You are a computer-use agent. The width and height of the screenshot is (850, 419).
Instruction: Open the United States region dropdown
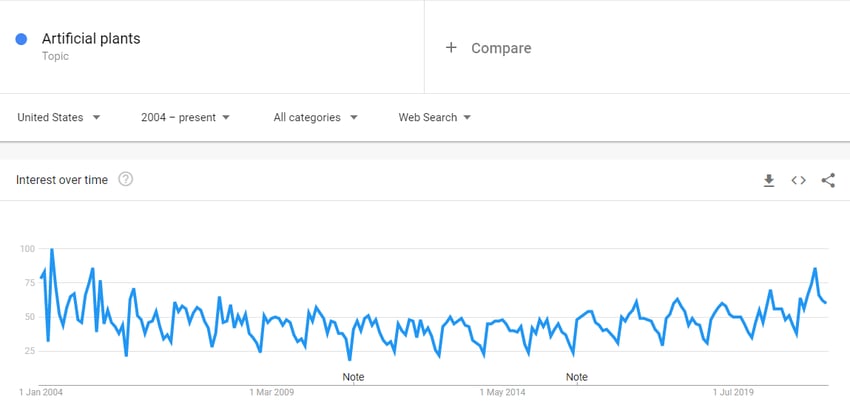click(x=59, y=117)
